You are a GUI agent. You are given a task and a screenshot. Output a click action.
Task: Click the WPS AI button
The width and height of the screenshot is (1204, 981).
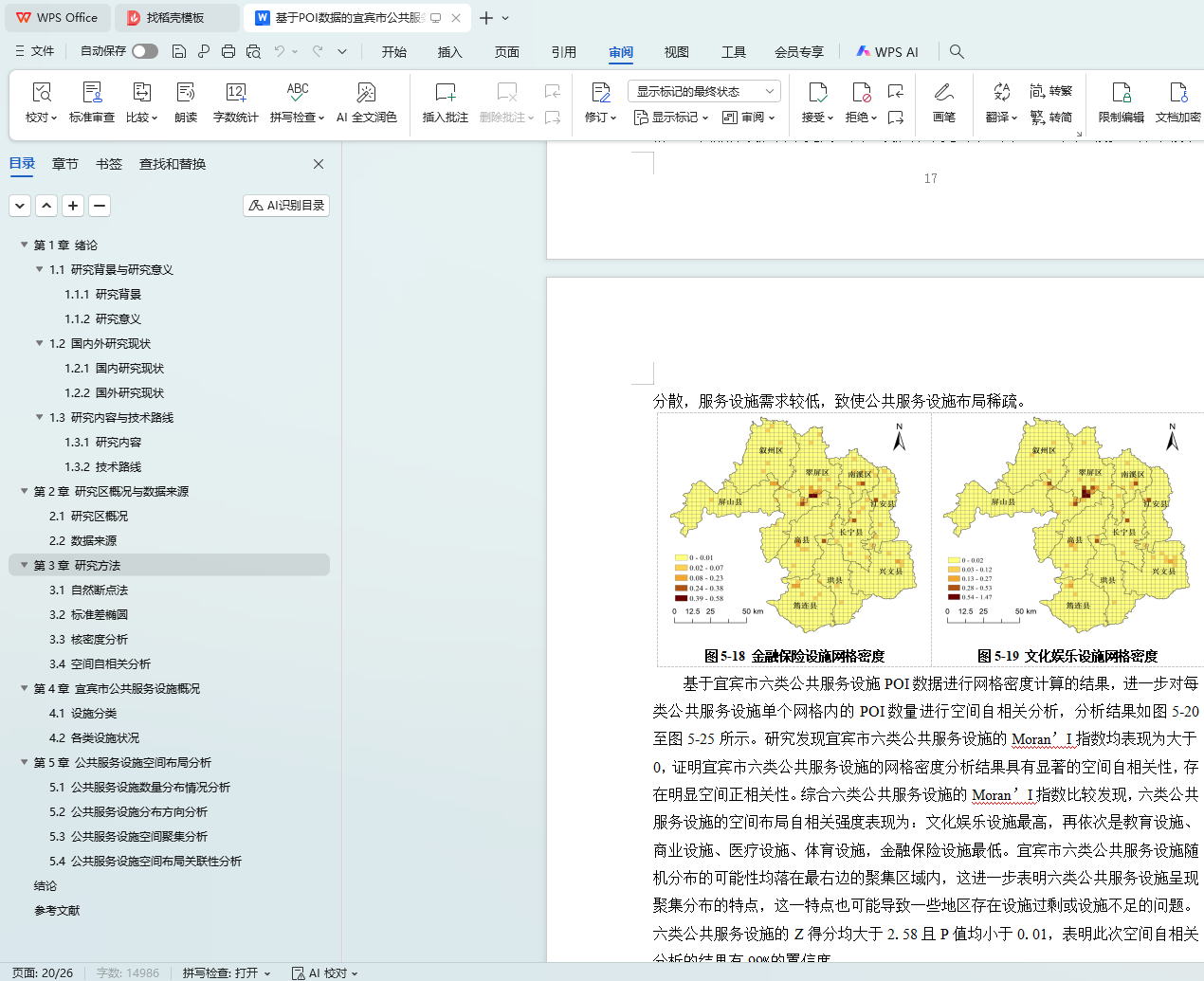point(887,52)
